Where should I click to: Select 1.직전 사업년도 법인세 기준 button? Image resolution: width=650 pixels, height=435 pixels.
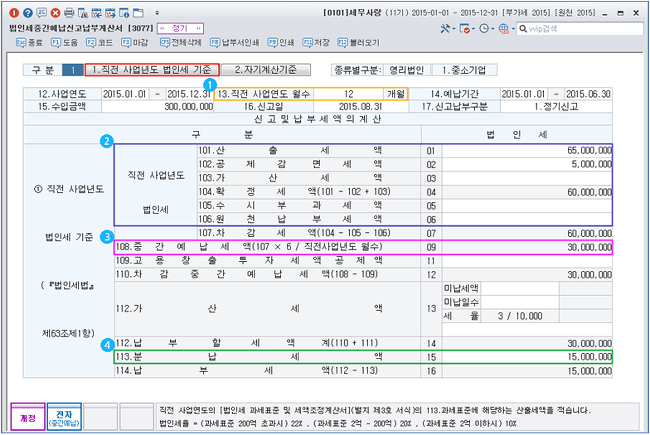coord(152,70)
